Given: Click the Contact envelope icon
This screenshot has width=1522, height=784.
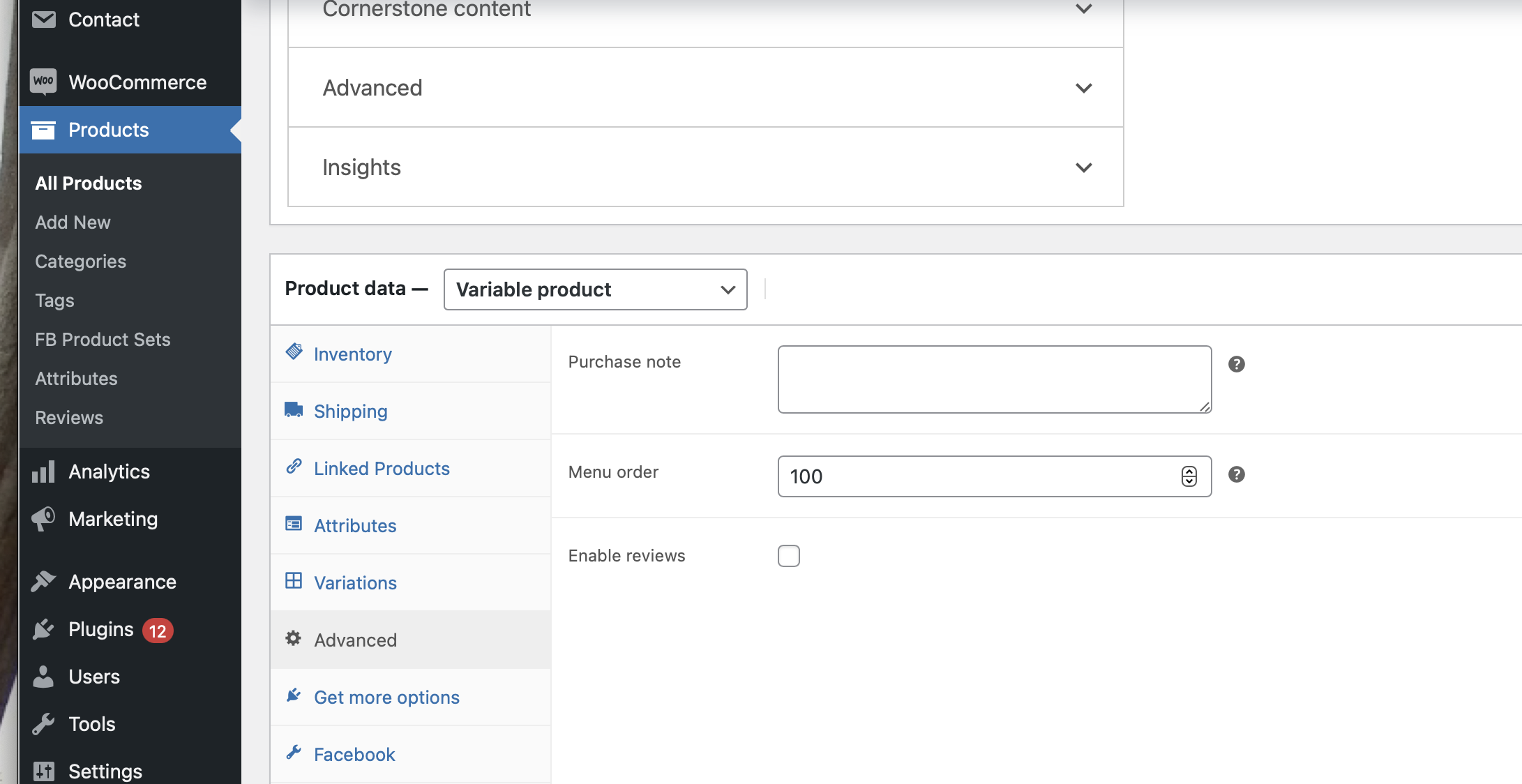Looking at the screenshot, I should (43, 20).
